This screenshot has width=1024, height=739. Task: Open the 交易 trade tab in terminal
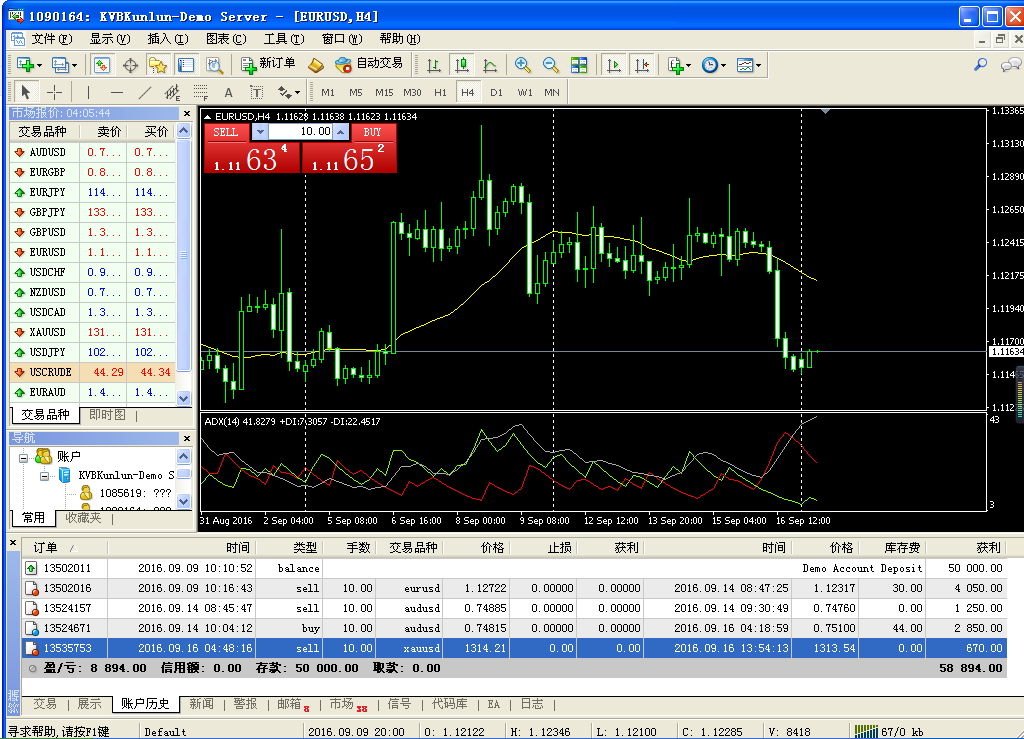45,704
